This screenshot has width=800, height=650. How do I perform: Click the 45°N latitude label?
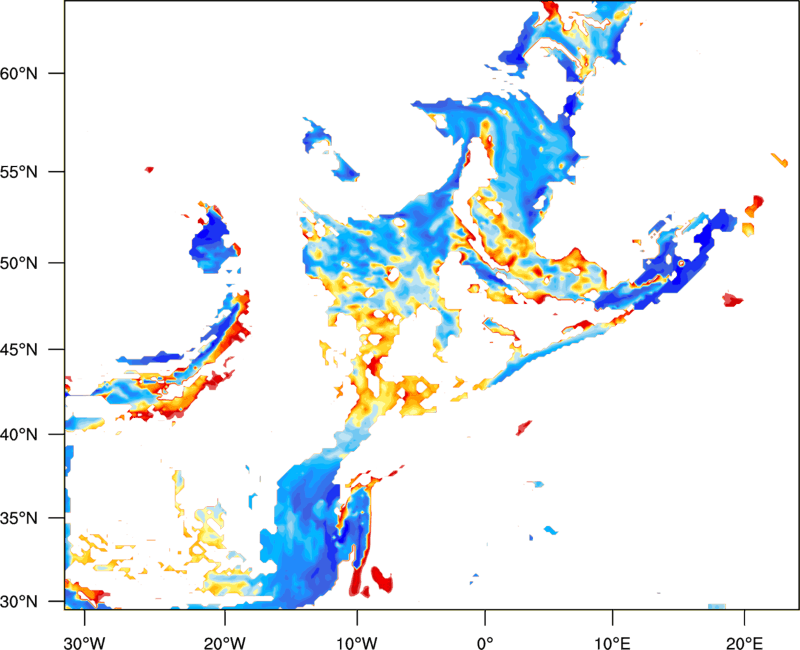click(19, 349)
